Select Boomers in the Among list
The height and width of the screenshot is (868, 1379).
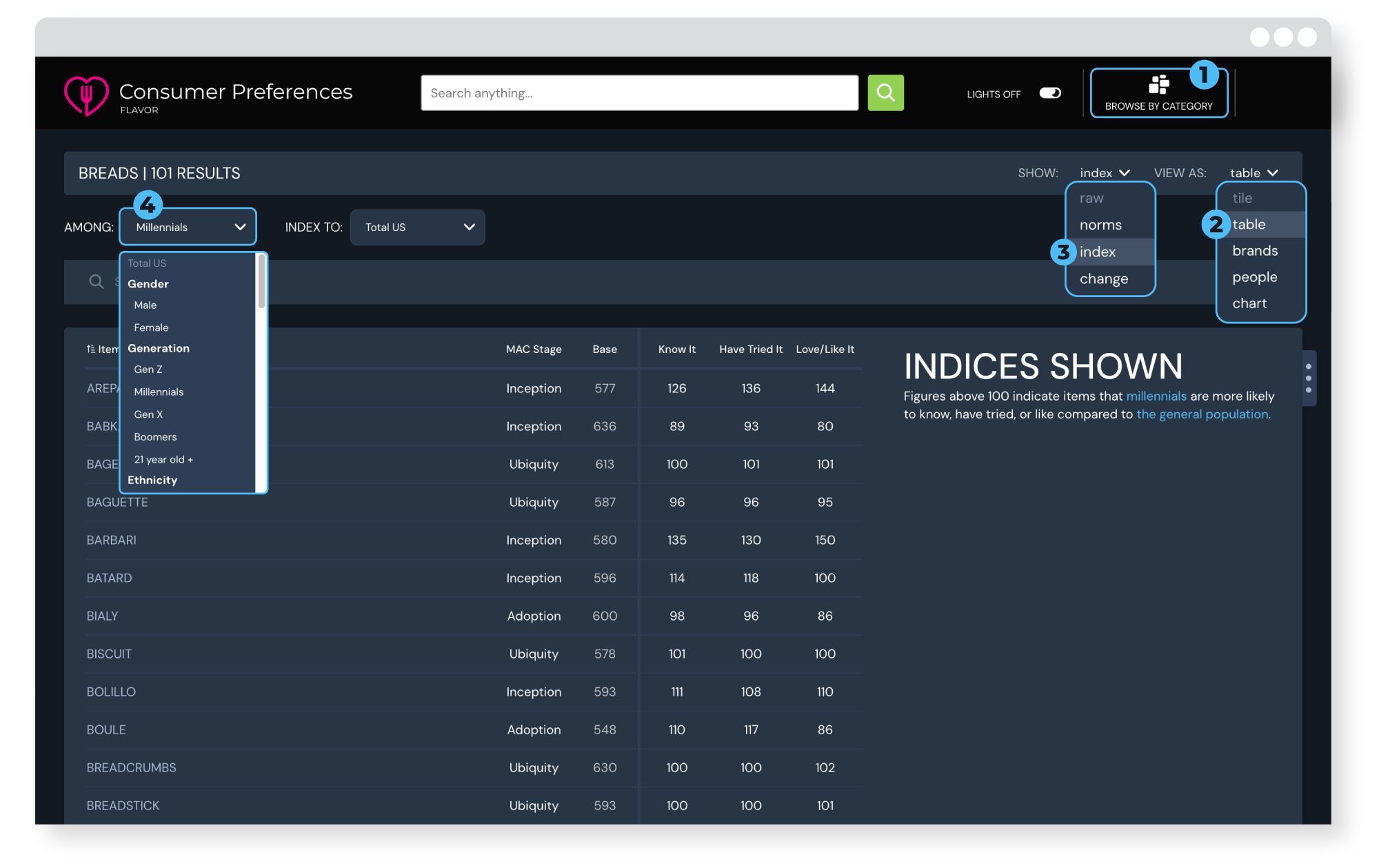tap(156, 436)
